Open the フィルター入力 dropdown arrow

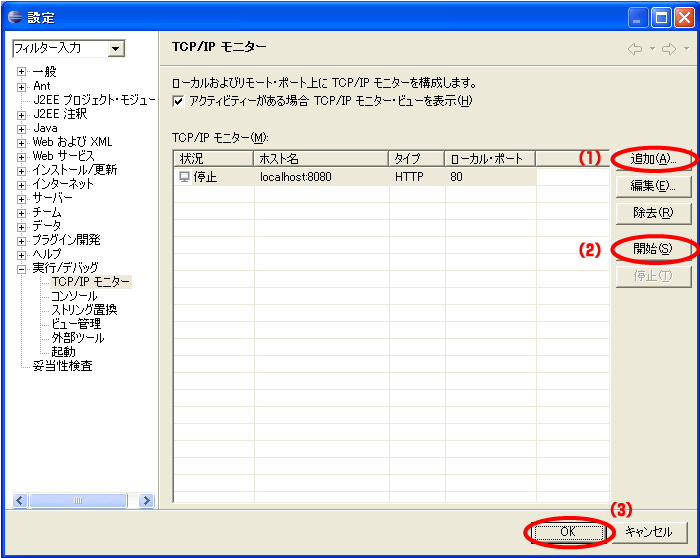click(x=116, y=49)
